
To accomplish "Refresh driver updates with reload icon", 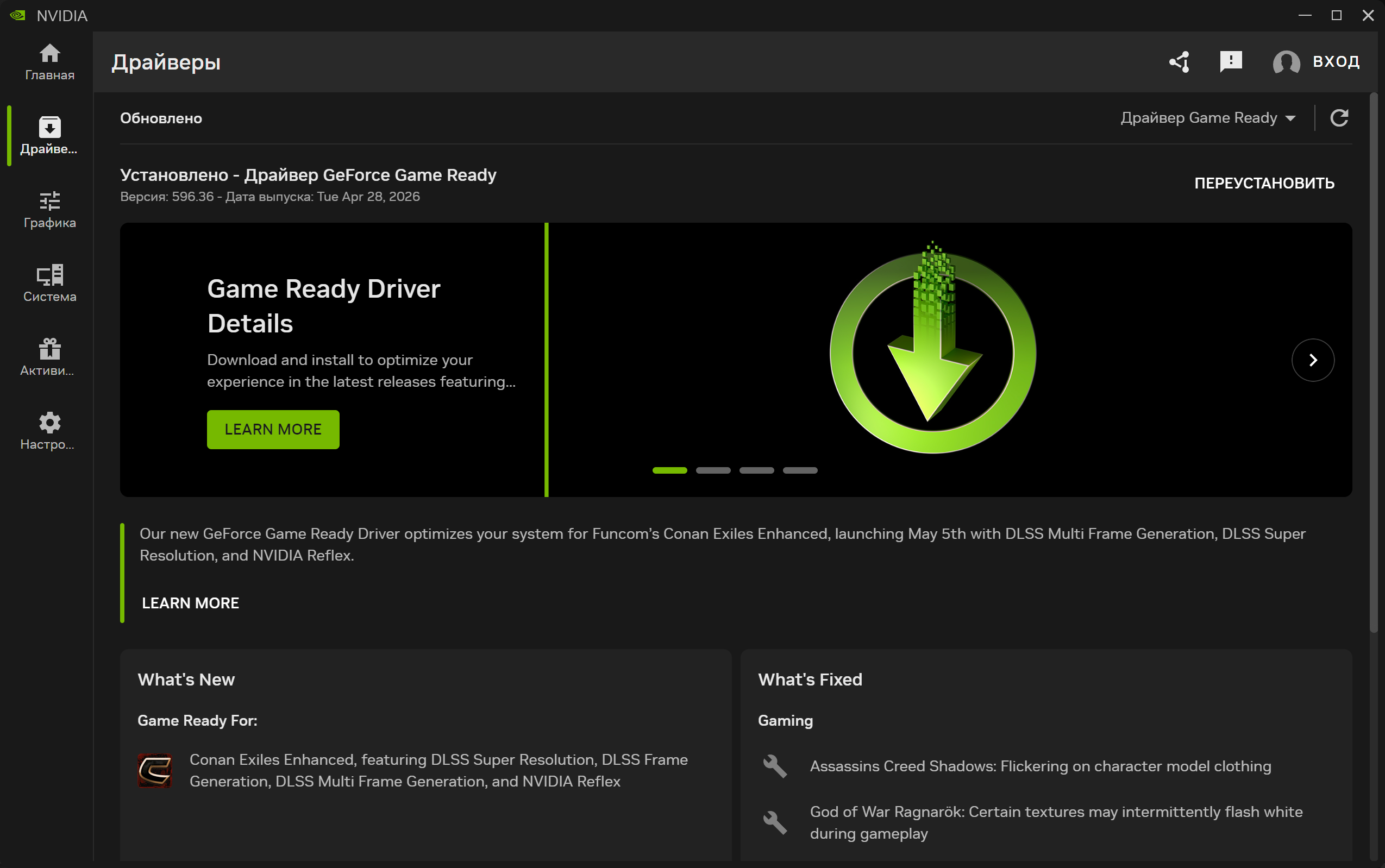I will coord(1339,118).
